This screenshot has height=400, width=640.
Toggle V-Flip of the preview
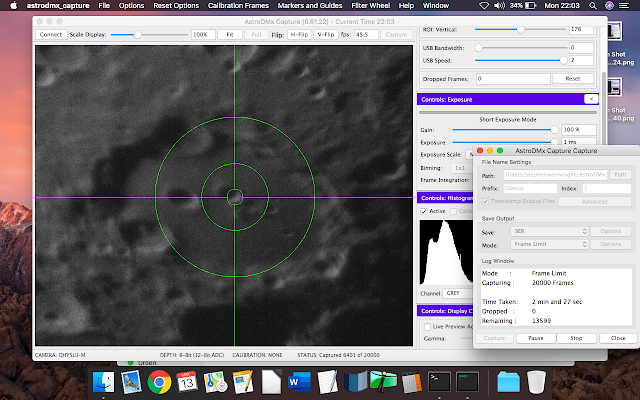(326, 35)
